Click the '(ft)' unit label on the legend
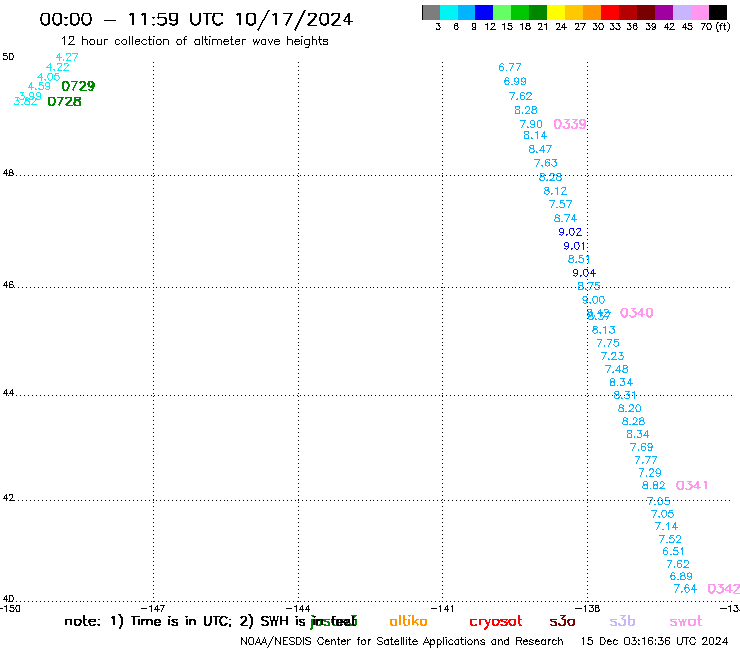The height and width of the screenshot is (650, 740). (x=723, y=26)
